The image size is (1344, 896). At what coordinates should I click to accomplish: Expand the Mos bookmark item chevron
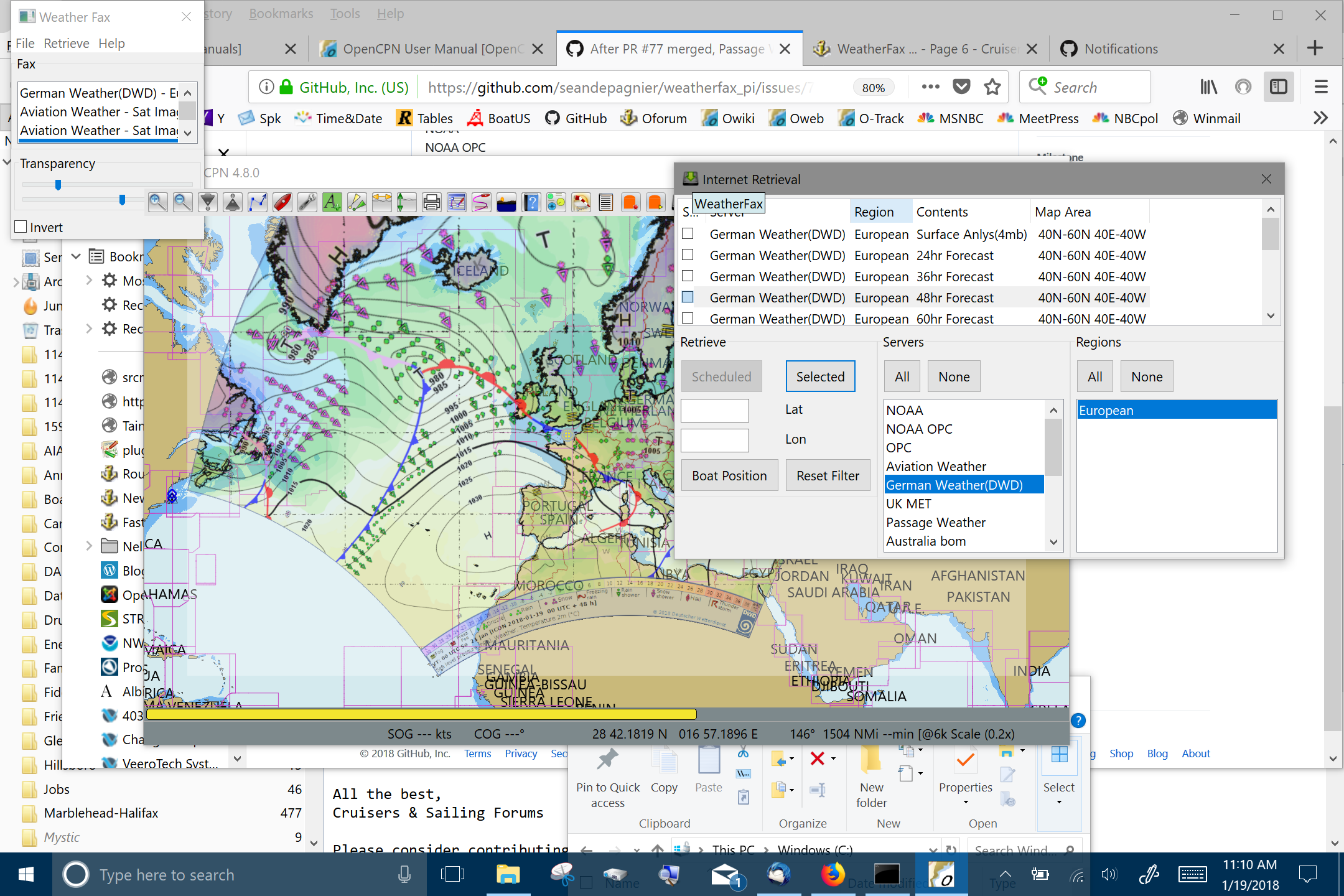tap(89, 280)
